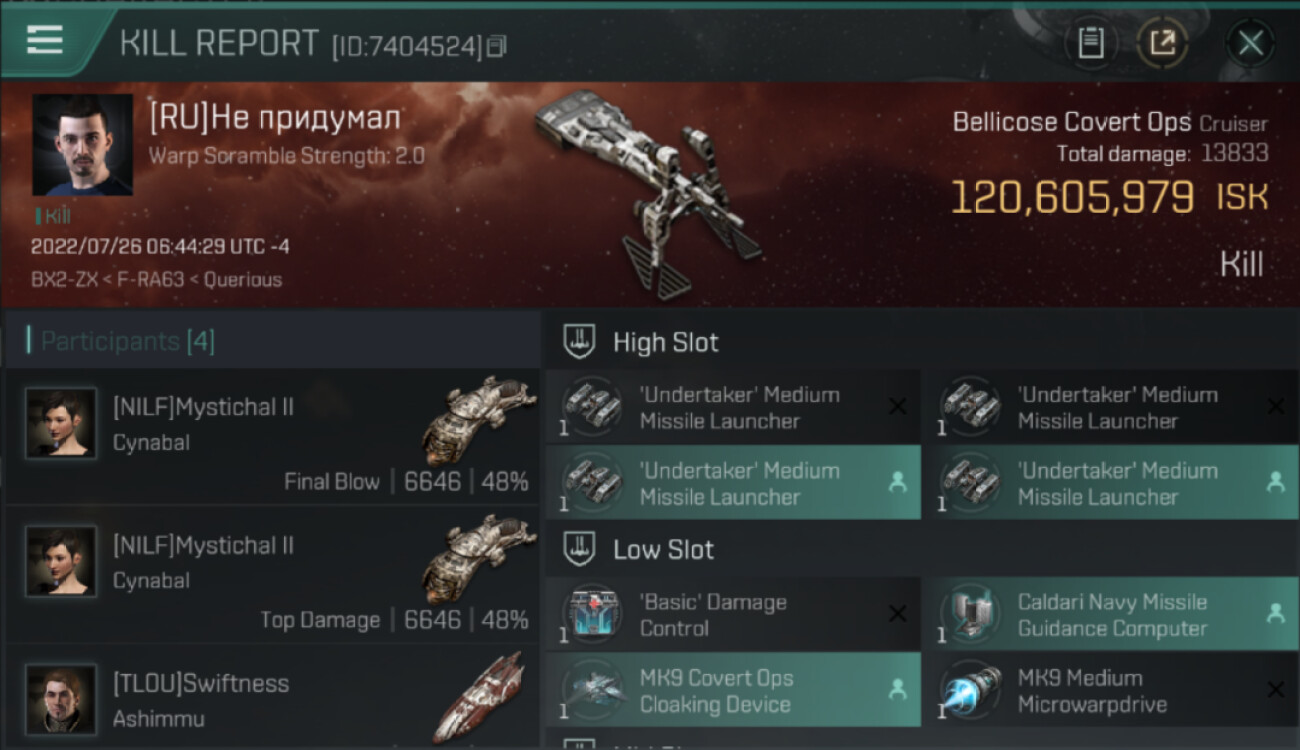The height and width of the screenshot is (750, 1300).
Task: Click the Low Slot section header icon
Action: (x=578, y=549)
